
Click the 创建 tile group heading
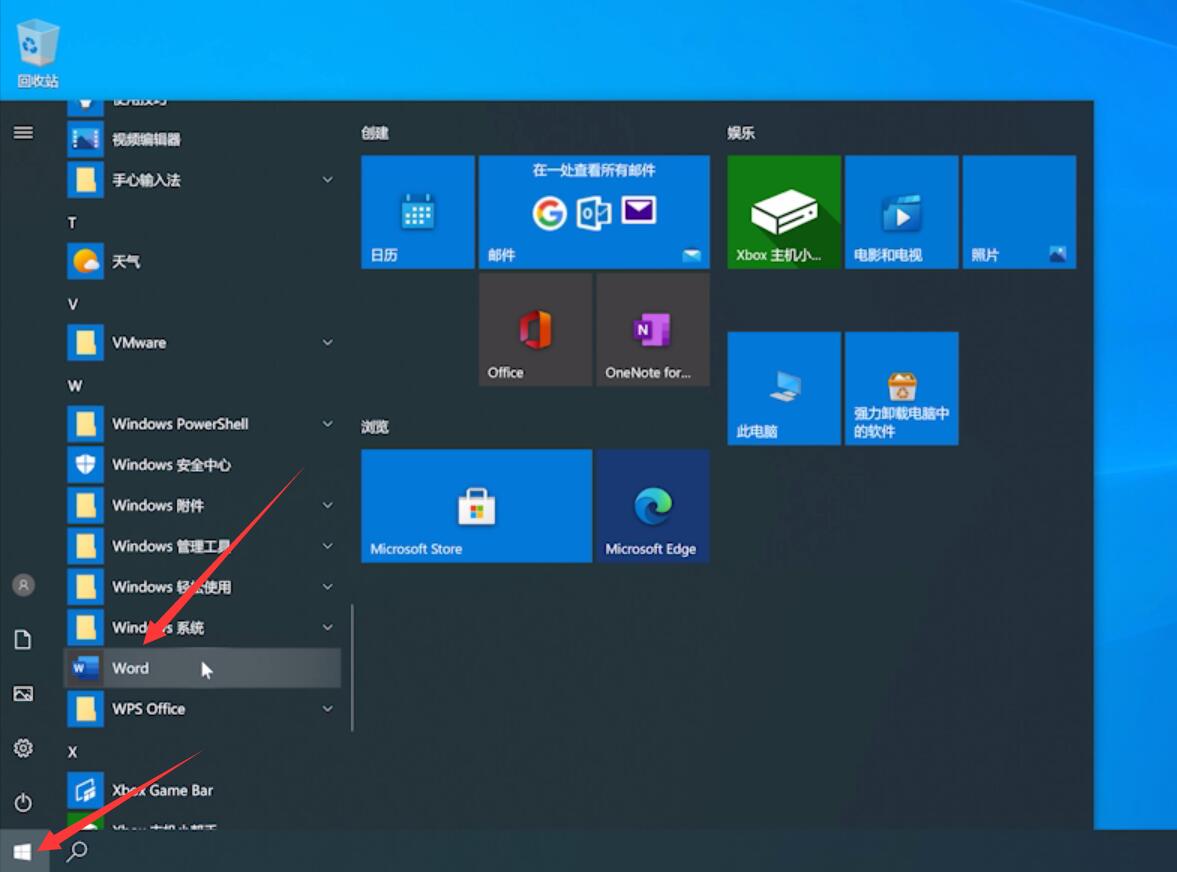375,133
